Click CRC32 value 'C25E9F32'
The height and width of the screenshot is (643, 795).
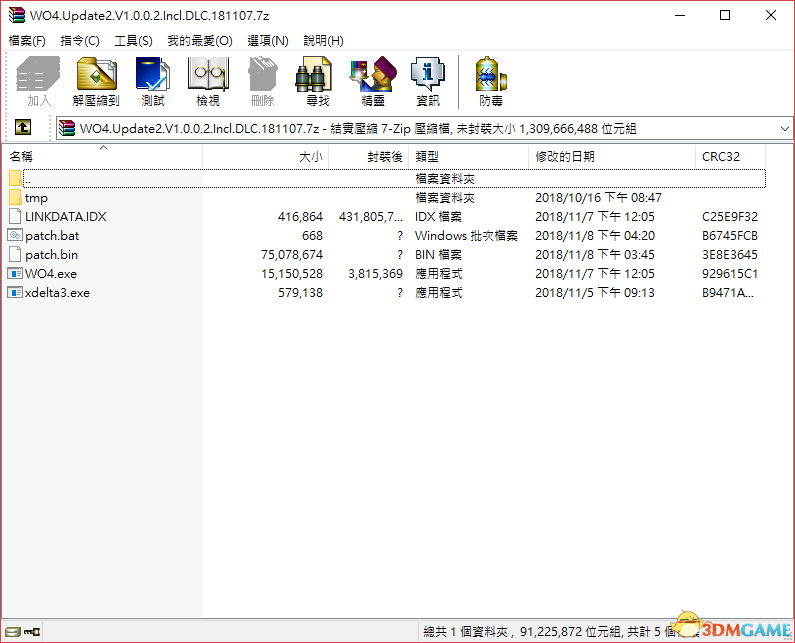(x=730, y=217)
